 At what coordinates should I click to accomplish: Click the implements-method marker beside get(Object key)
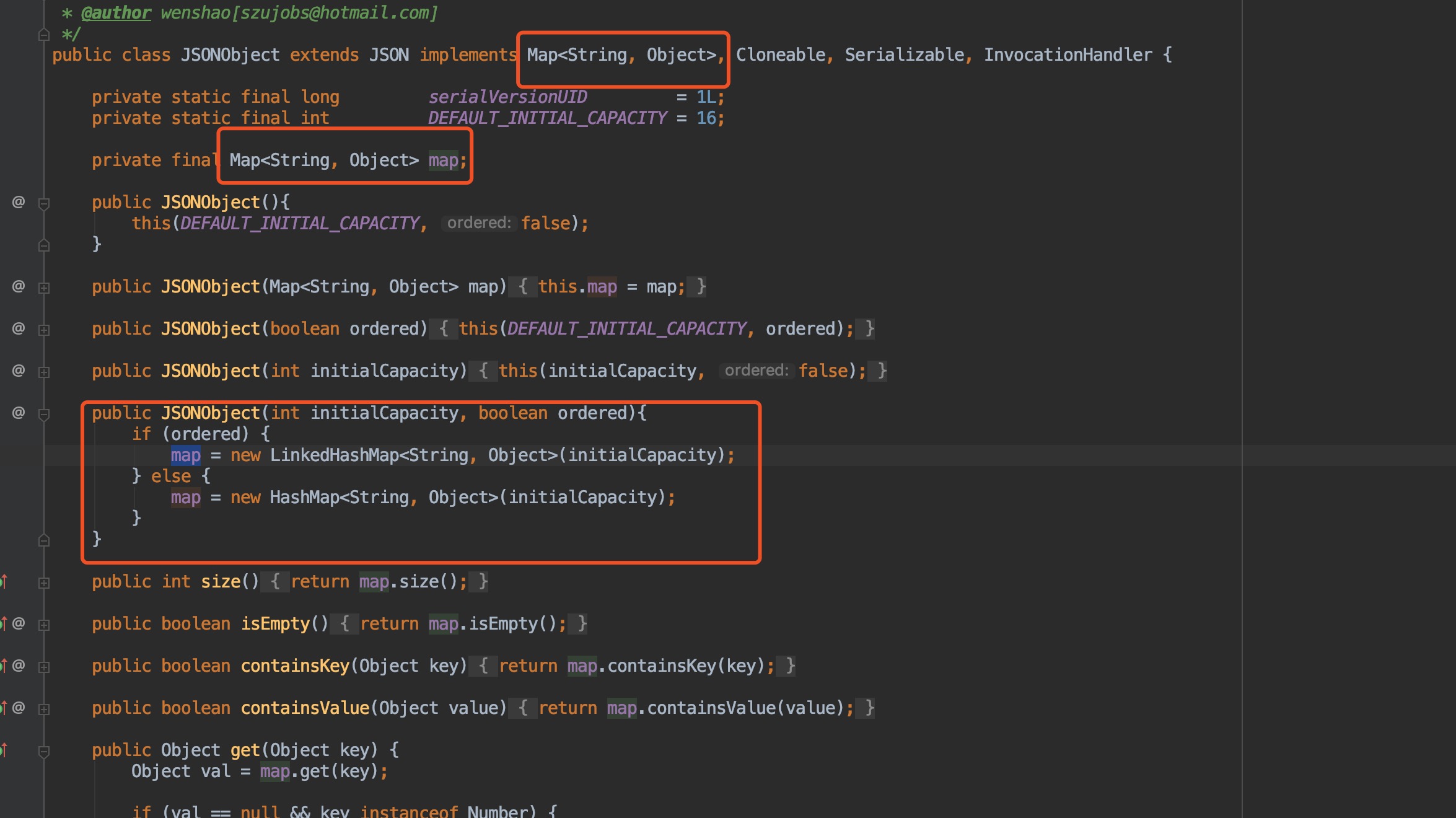(x=4, y=750)
